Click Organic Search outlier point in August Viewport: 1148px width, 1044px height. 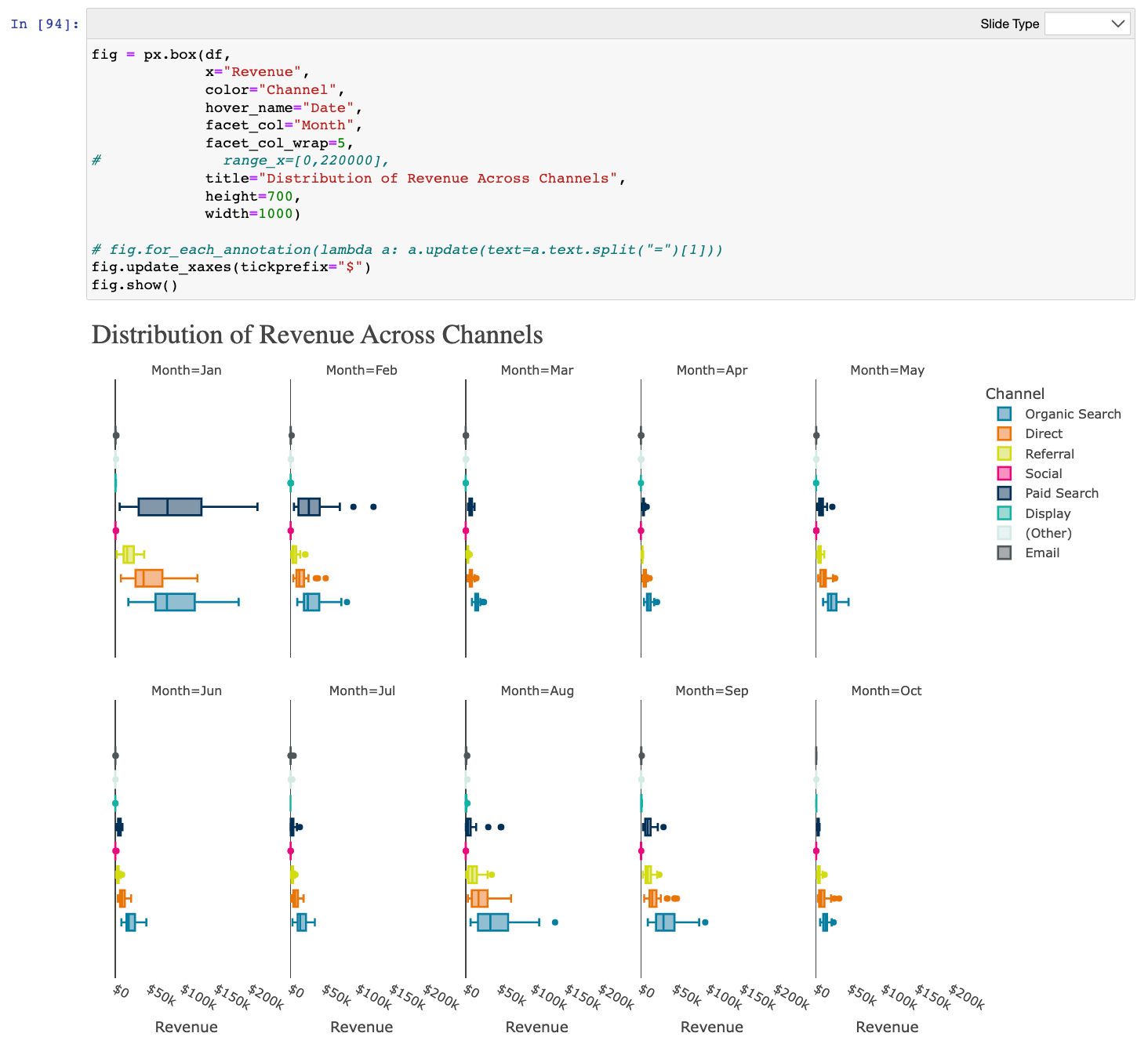pyautogui.click(x=555, y=923)
